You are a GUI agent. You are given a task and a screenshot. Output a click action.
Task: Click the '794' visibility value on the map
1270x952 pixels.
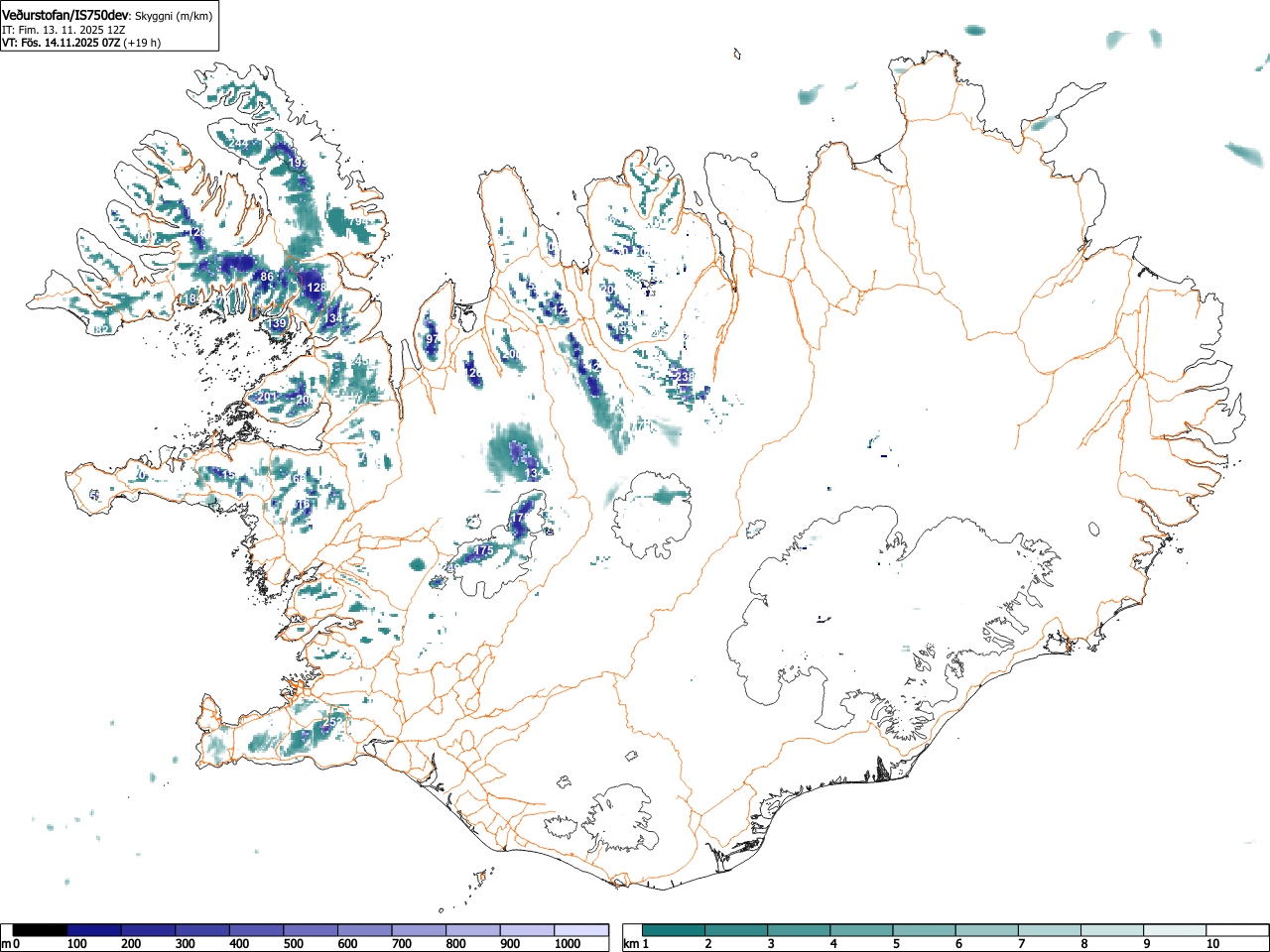[356, 222]
